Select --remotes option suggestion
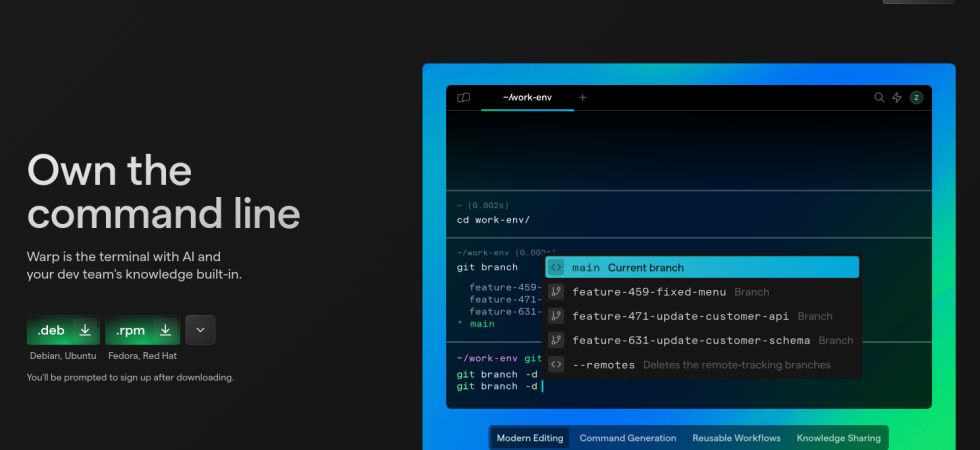 pyautogui.click(x=702, y=365)
